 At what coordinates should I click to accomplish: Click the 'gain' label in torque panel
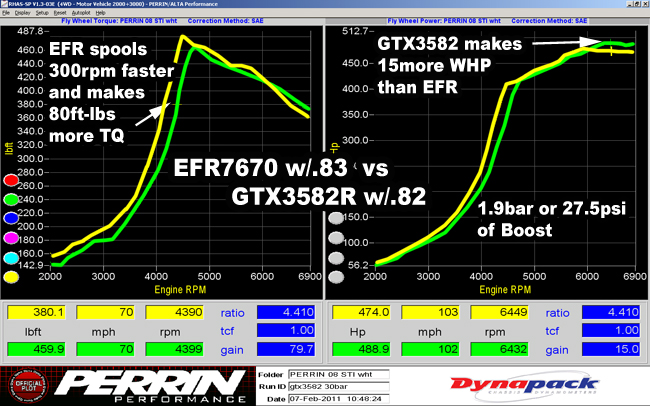click(x=232, y=350)
